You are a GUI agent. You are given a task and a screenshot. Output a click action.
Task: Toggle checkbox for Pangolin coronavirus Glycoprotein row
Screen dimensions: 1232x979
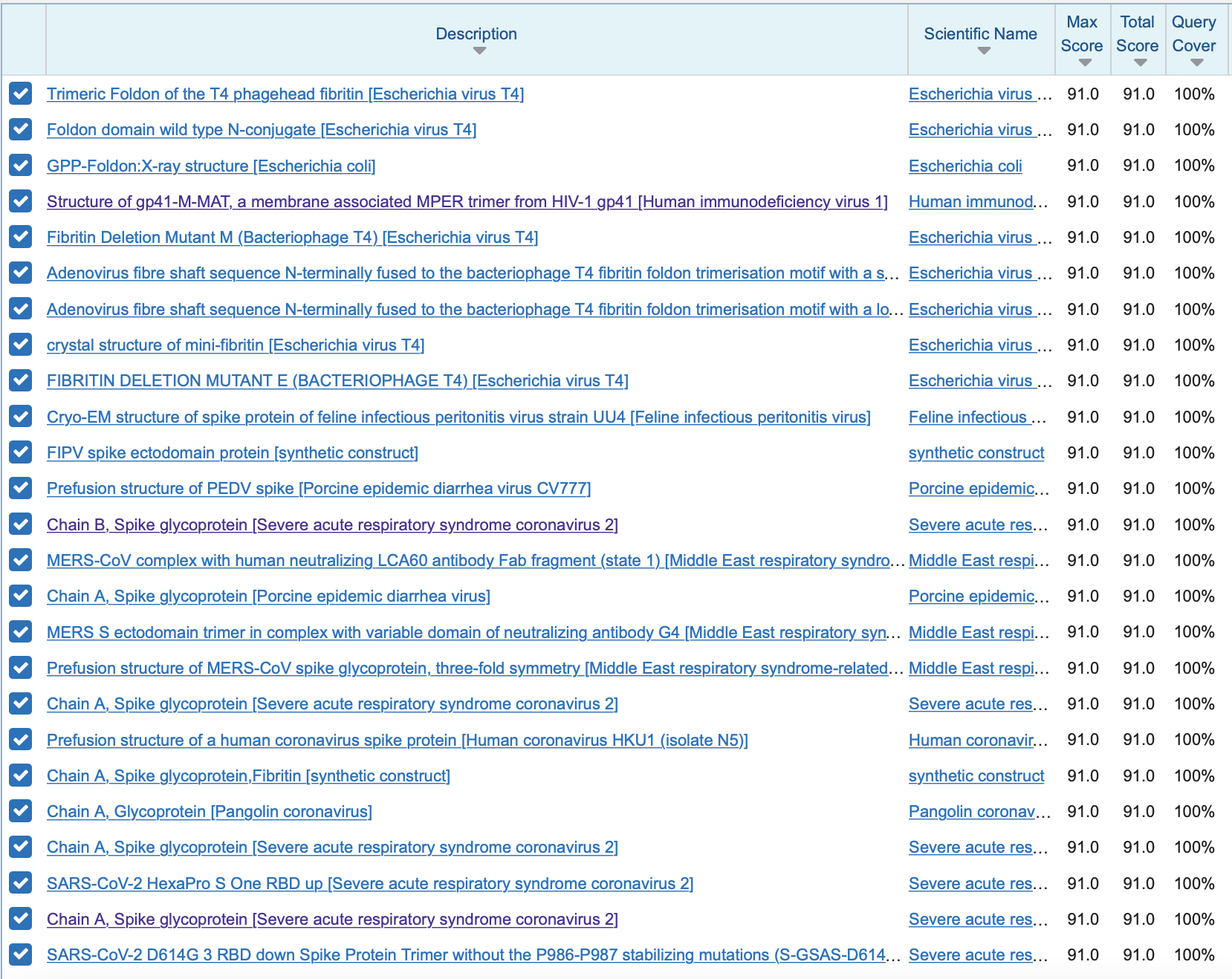point(21,811)
